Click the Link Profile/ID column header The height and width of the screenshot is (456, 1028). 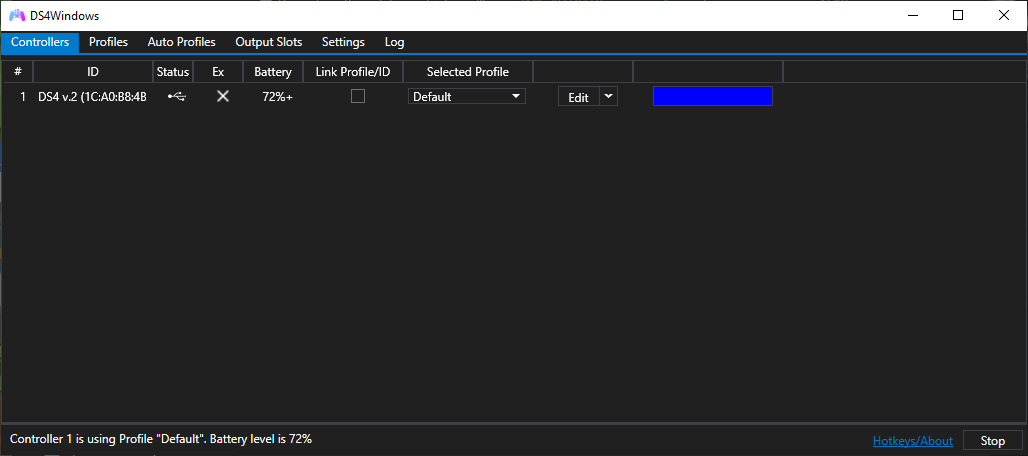coord(353,71)
